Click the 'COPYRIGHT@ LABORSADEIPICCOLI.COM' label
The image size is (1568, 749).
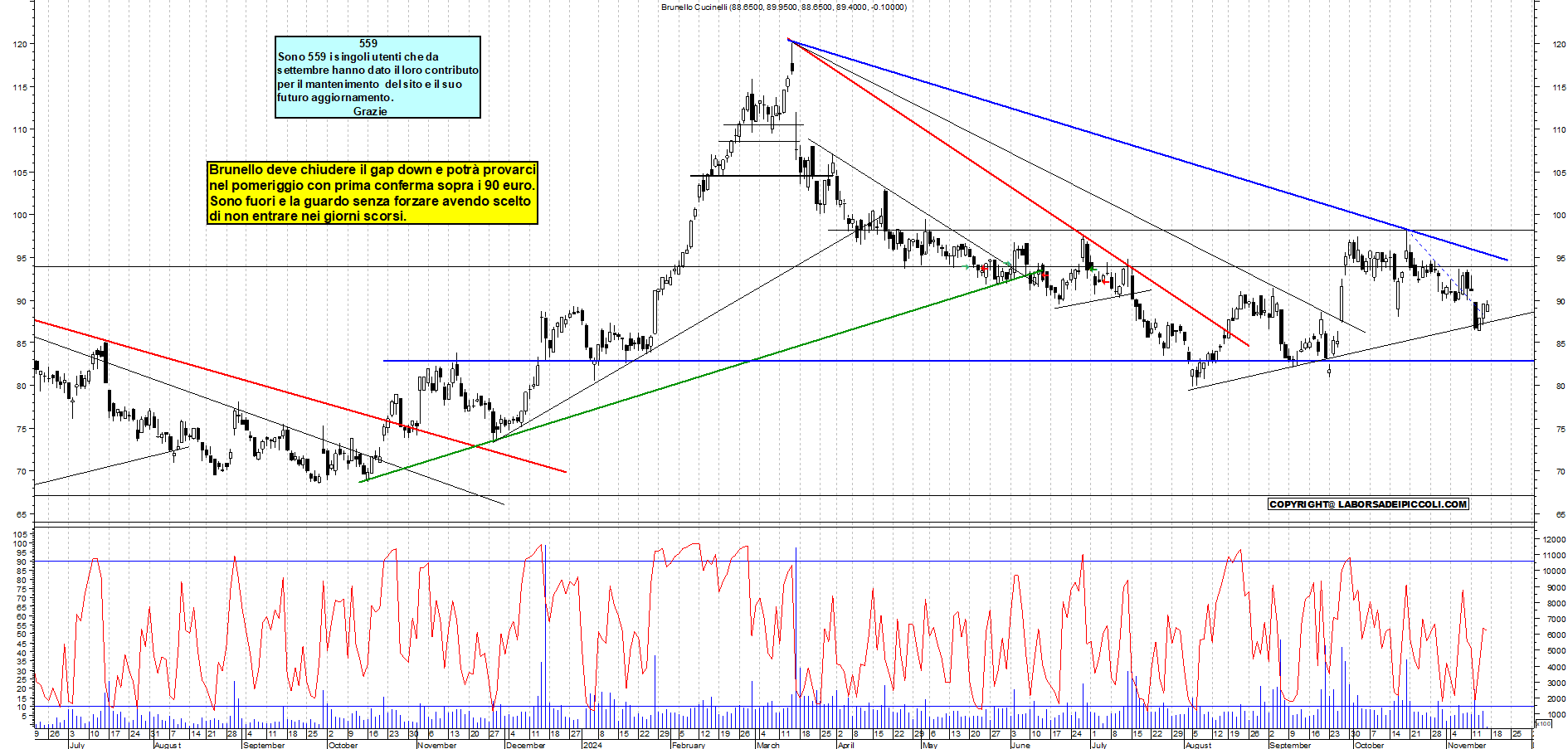click(1368, 504)
